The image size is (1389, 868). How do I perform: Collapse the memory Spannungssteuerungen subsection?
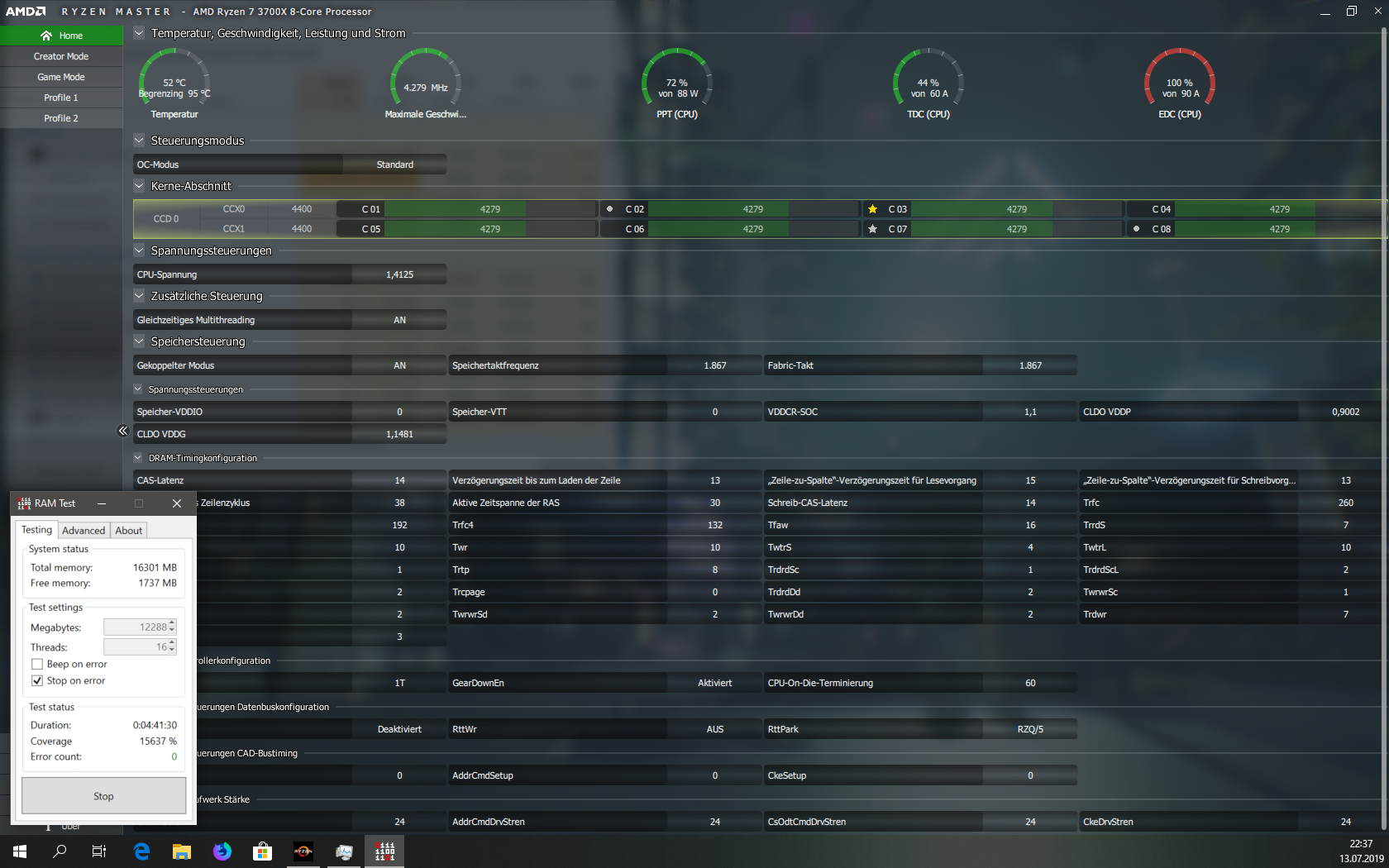[x=138, y=389]
